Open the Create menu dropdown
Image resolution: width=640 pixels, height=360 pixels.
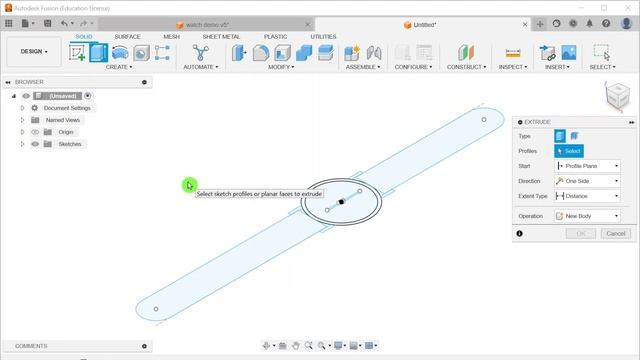pos(119,67)
